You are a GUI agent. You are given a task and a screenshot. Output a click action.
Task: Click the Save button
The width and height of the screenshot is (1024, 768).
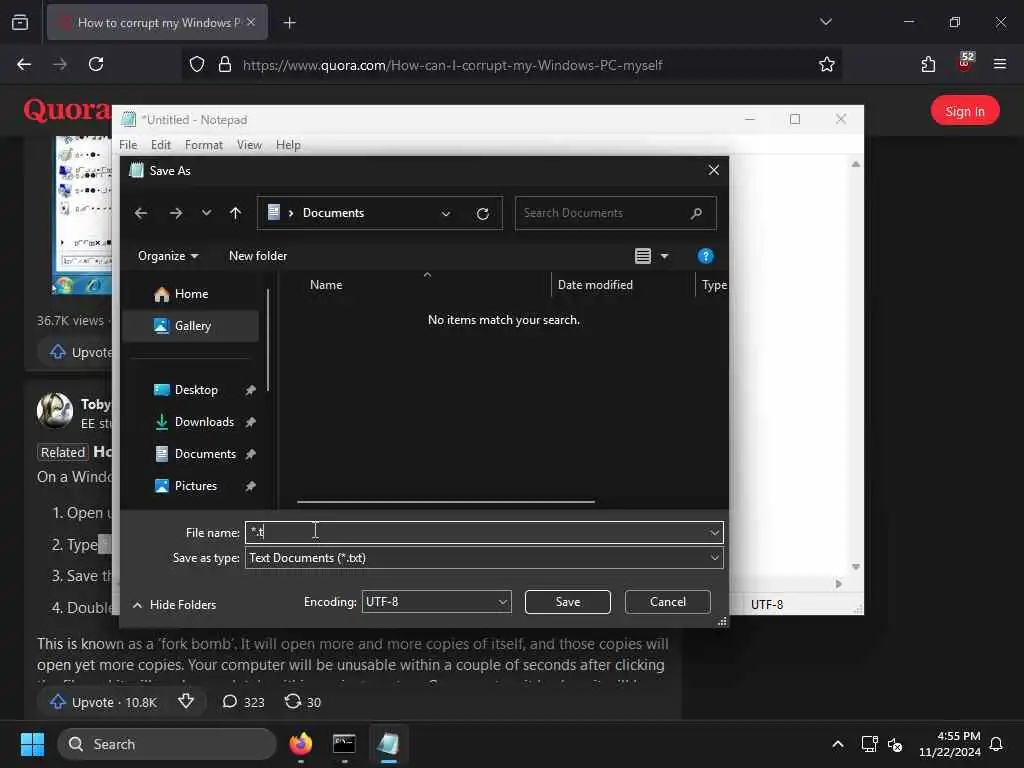click(x=568, y=601)
